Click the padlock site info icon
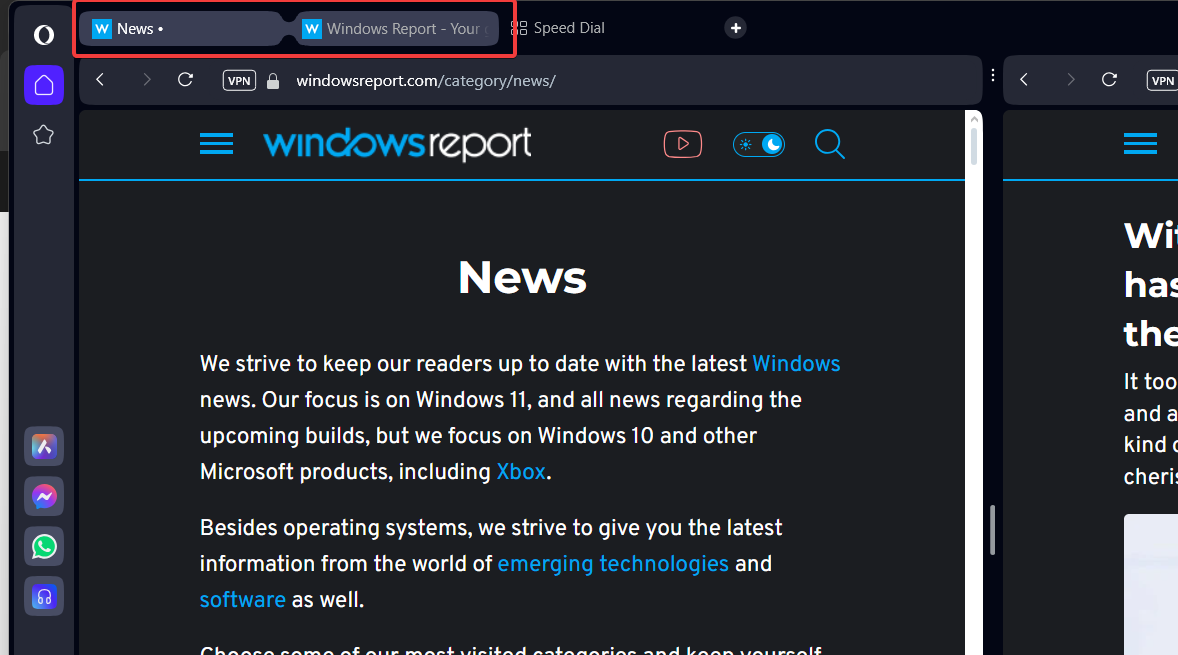The width and height of the screenshot is (1178, 655). [273, 80]
